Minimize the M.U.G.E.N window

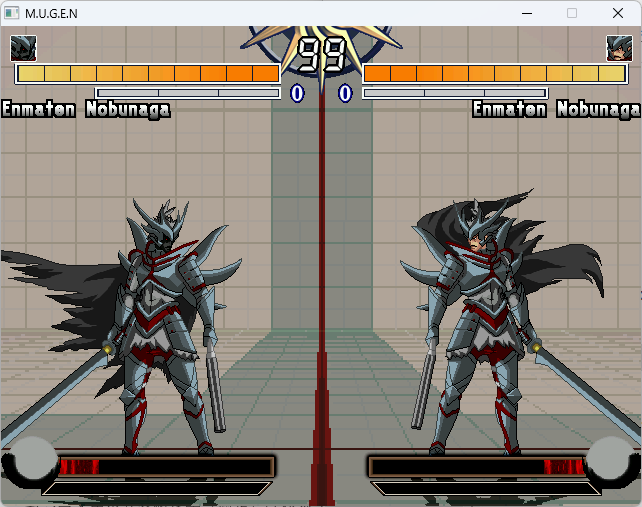pos(527,13)
